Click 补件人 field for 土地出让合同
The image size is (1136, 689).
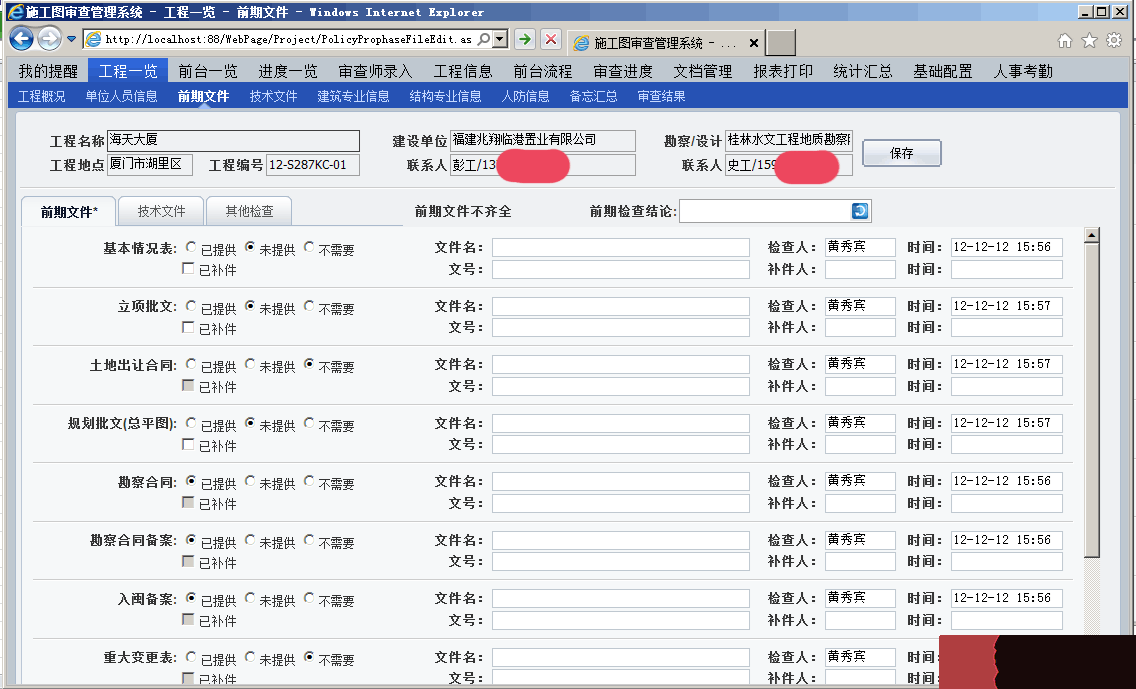pos(860,386)
